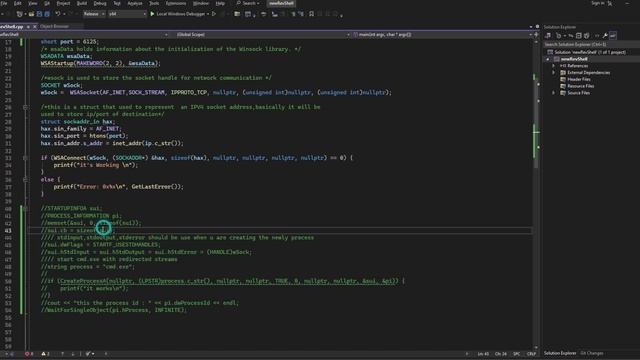This screenshot has width=640, height=360.
Task: Open the Window menu
Action: (200, 3)
